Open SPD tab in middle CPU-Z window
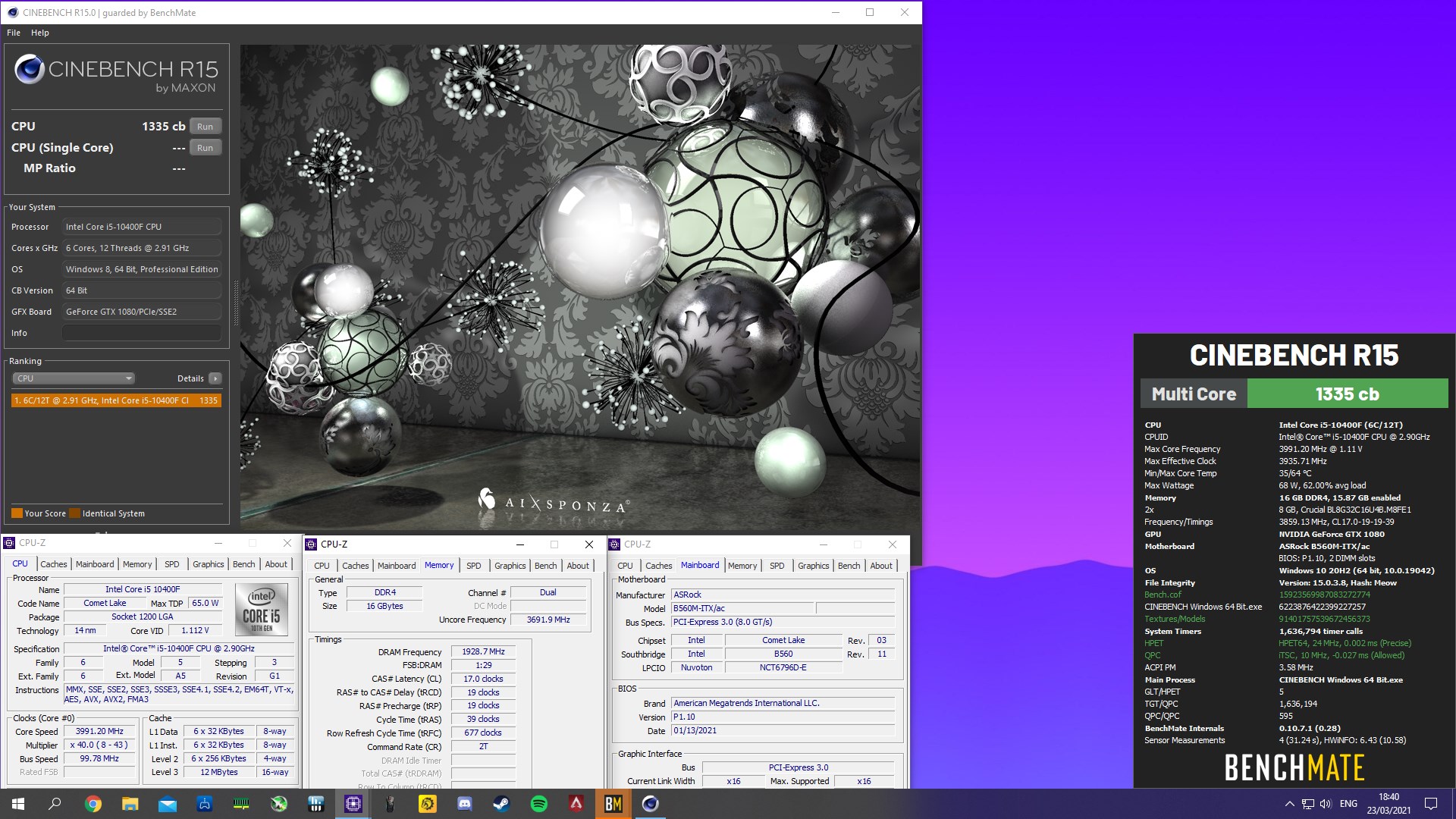The height and width of the screenshot is (819, 1456). 474,566
